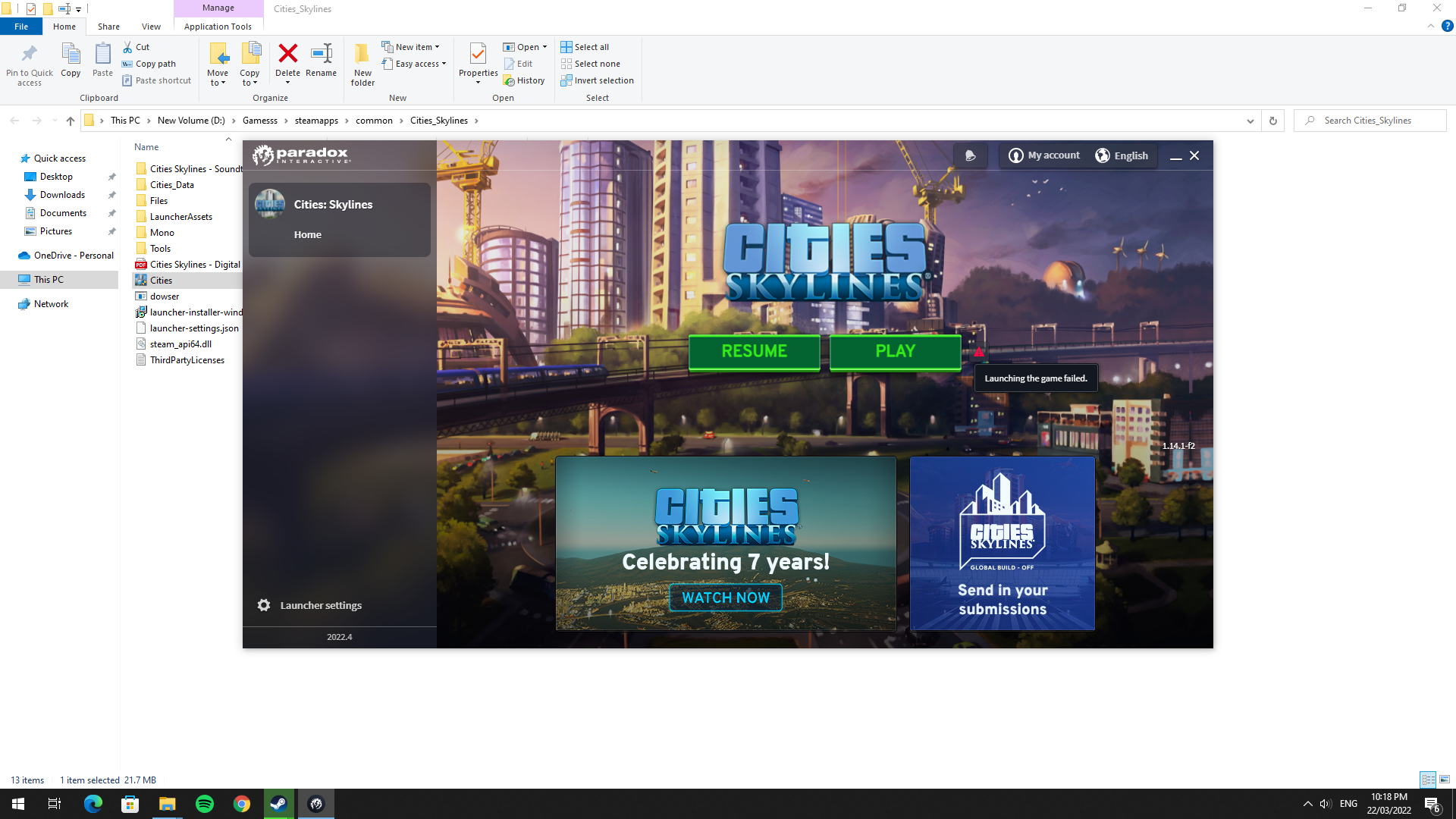The height and width of the screenshot is (819, 1456).
Task: Click the red launch failed warning icon
Action: pos(979,352)
